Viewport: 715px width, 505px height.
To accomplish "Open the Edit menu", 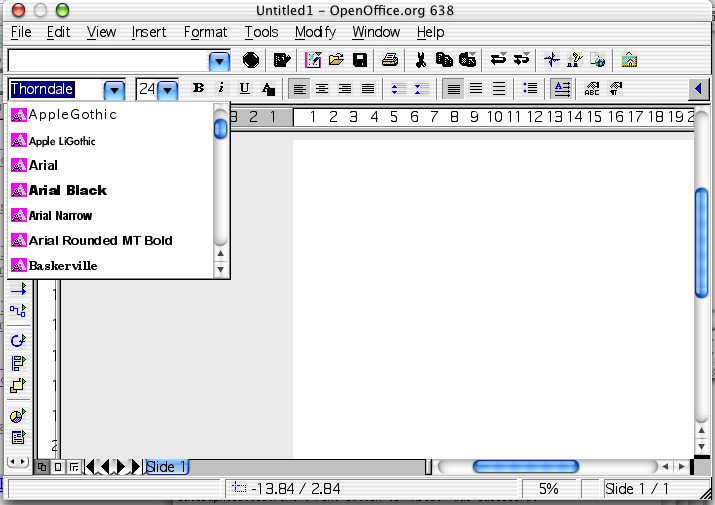I will (x=58, y=32).
